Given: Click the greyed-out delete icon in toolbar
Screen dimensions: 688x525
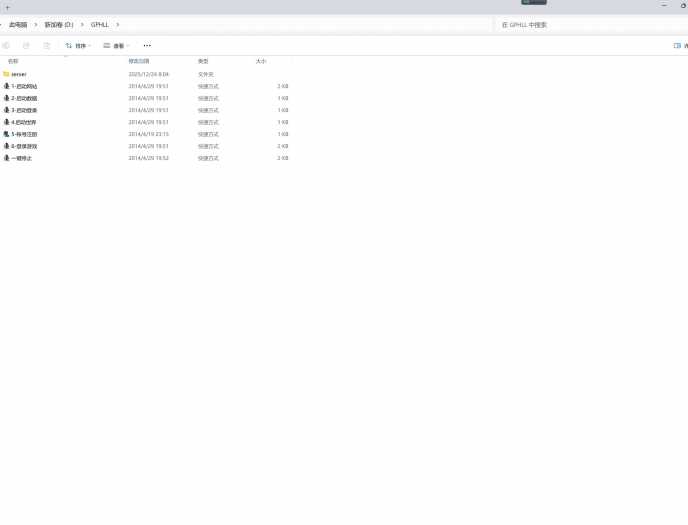Looking at the screenshot, I should coord(47,46).
